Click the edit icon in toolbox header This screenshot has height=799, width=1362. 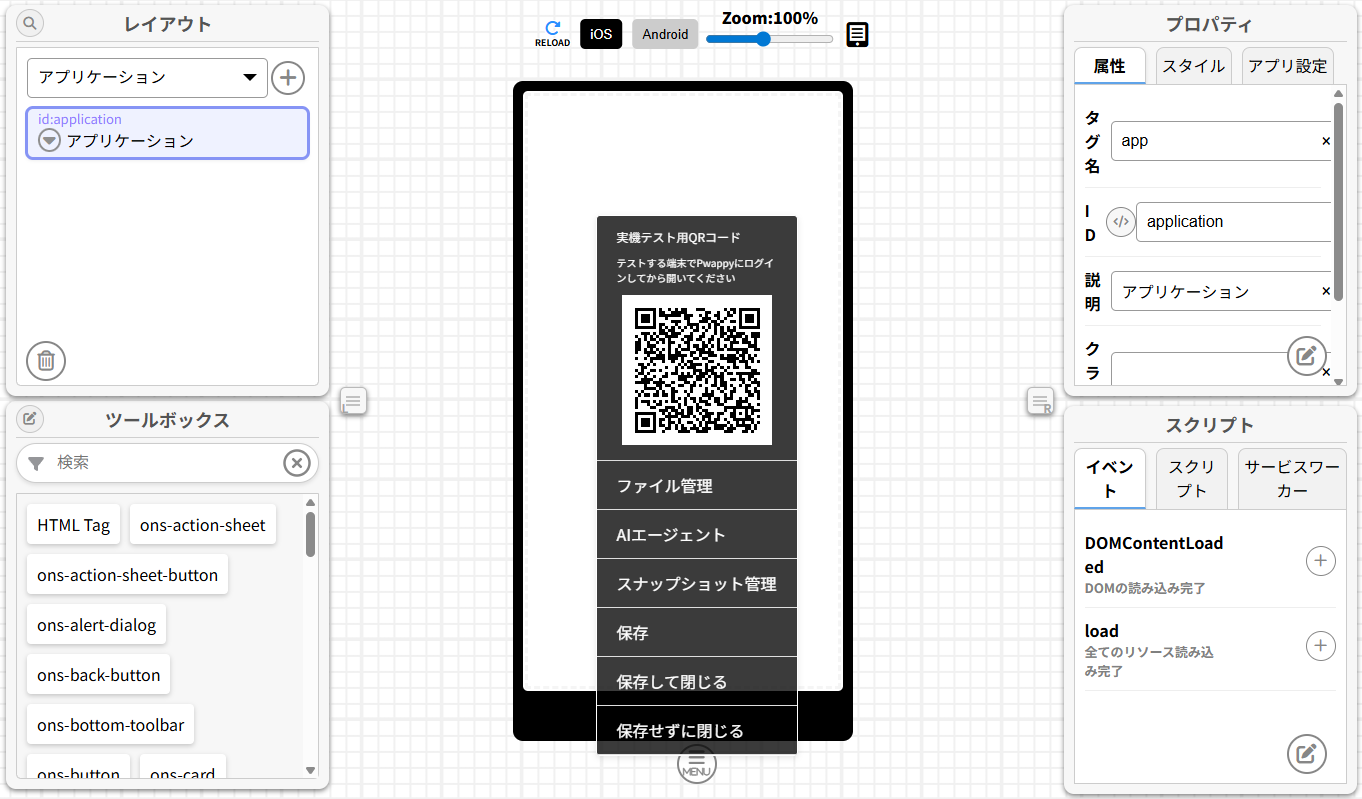[x=30, y=418]
